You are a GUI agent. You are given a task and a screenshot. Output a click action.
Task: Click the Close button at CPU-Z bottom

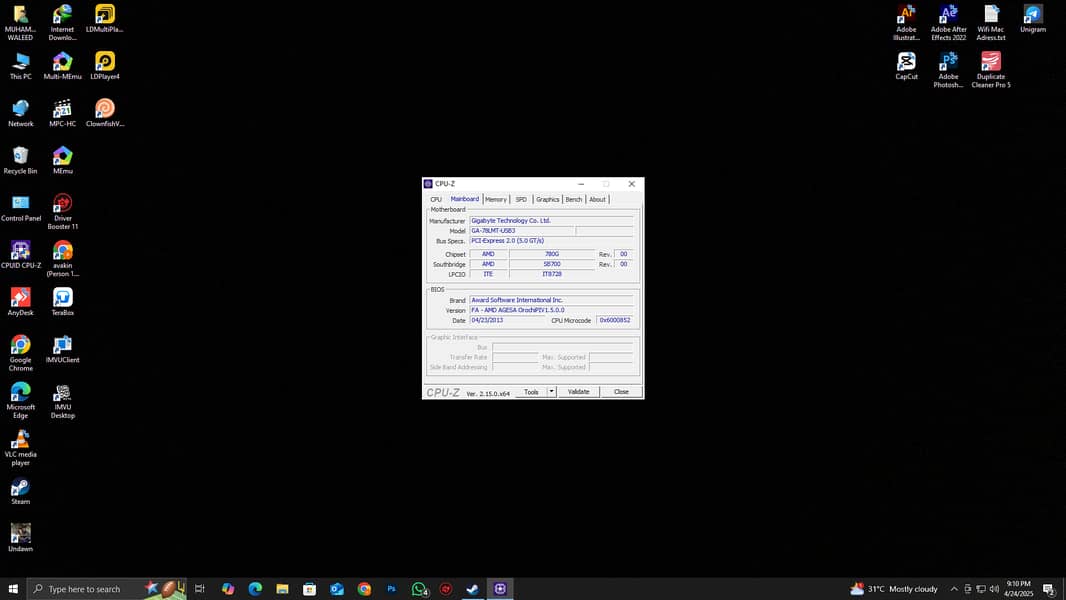(621, 392)
